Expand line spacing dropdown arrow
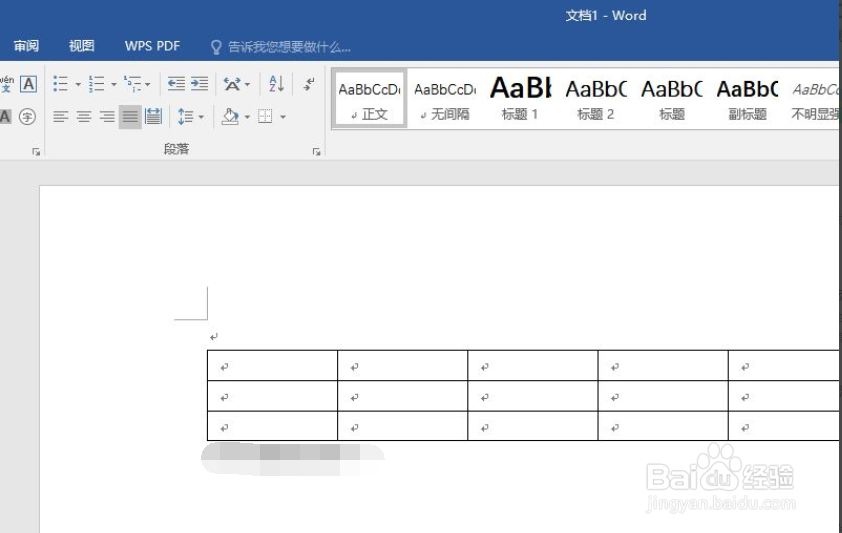Image resolution: width=842 pixels, height=533 pixels. click(x=201, y=117)
